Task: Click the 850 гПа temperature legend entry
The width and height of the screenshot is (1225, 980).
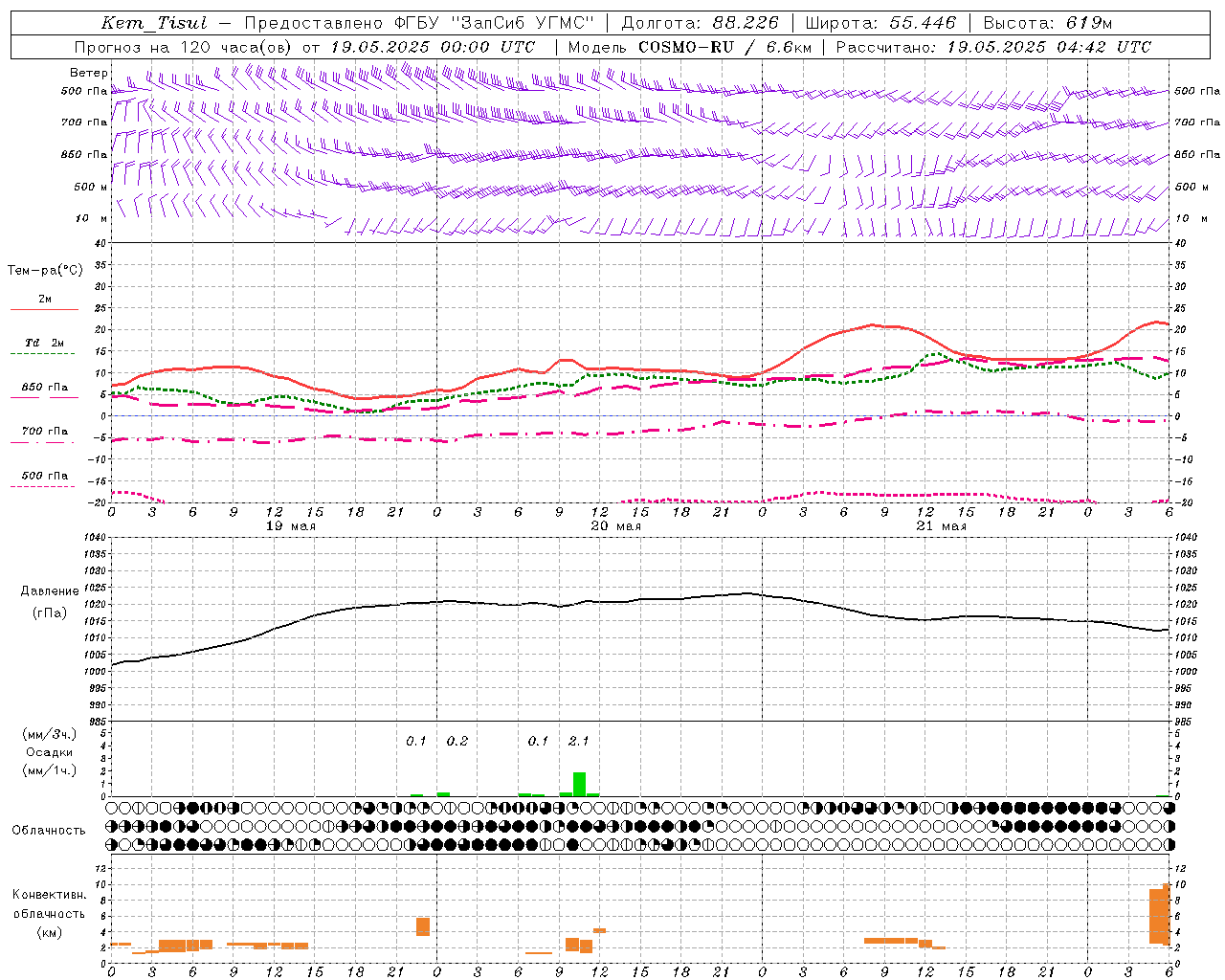Action: pos(45,388)
